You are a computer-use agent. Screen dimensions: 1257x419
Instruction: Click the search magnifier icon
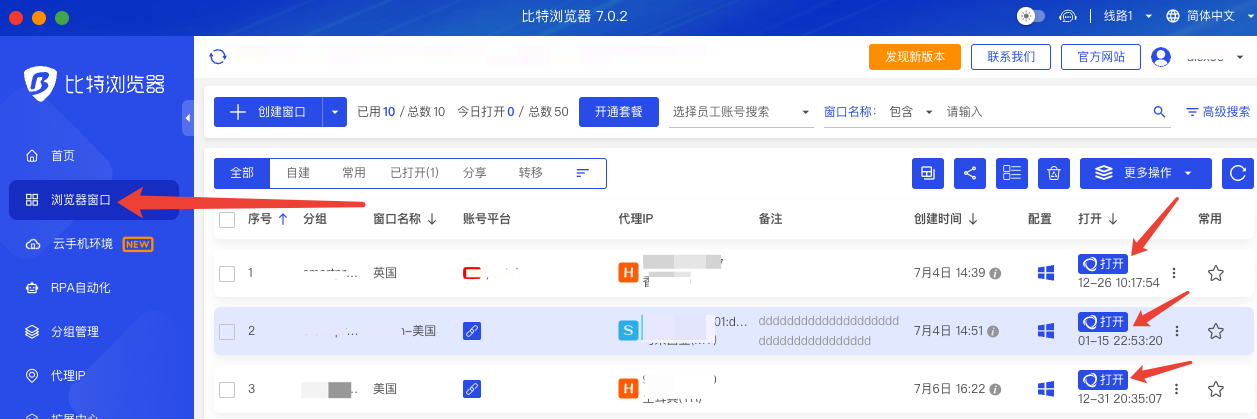pyautogui.click(x=1160, y=112)
